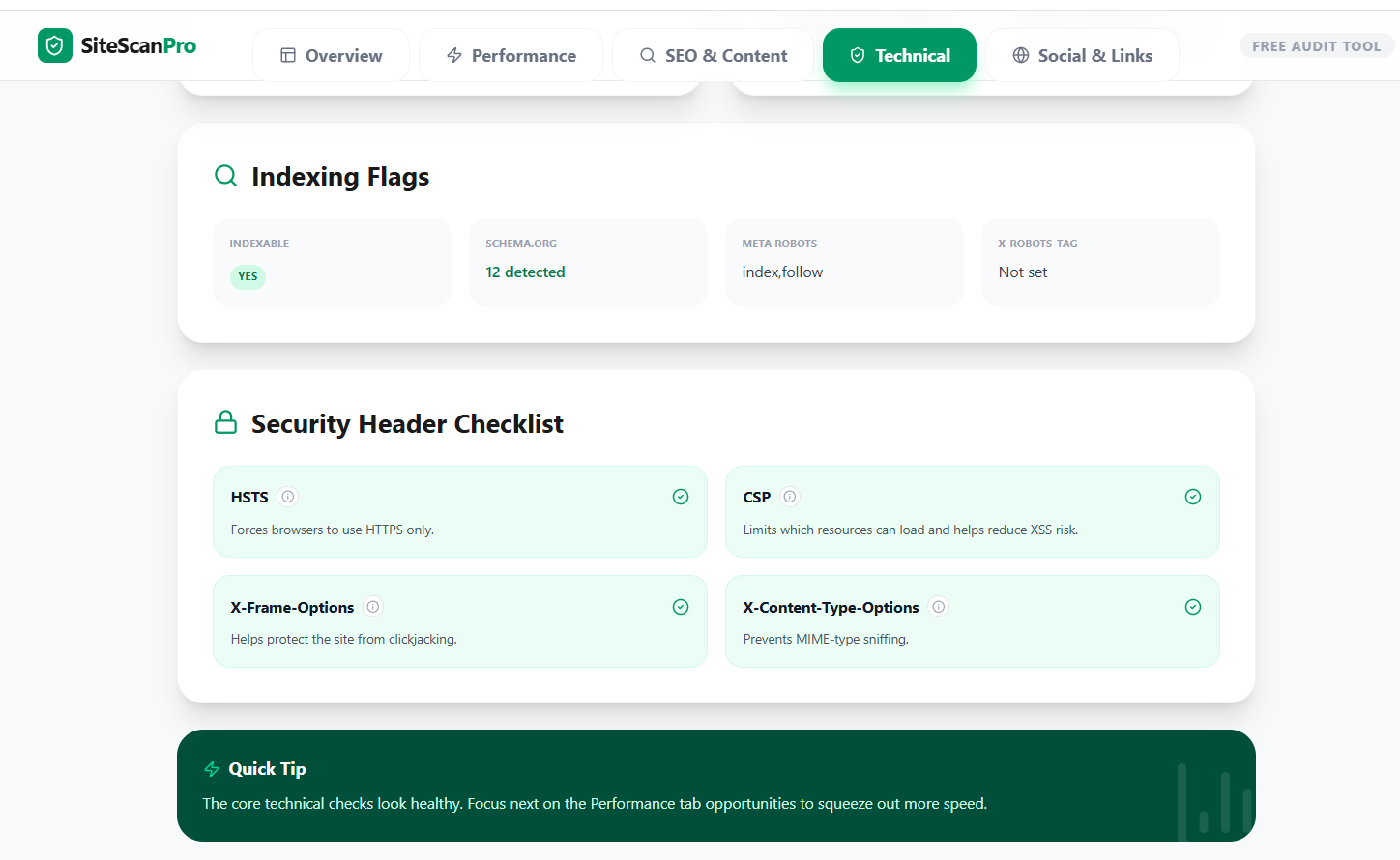Click the padlock icon beside Security Header Checklist
1400x860 pixels.
(x=225, y=422)
